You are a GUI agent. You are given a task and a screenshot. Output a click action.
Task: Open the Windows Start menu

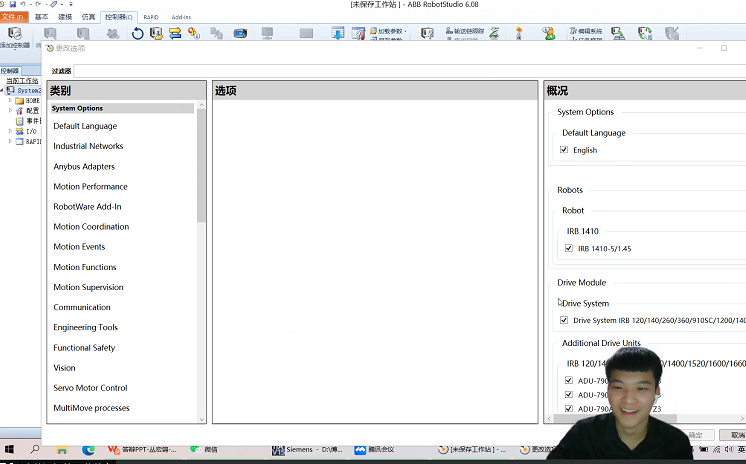click(x=9, y=449)
